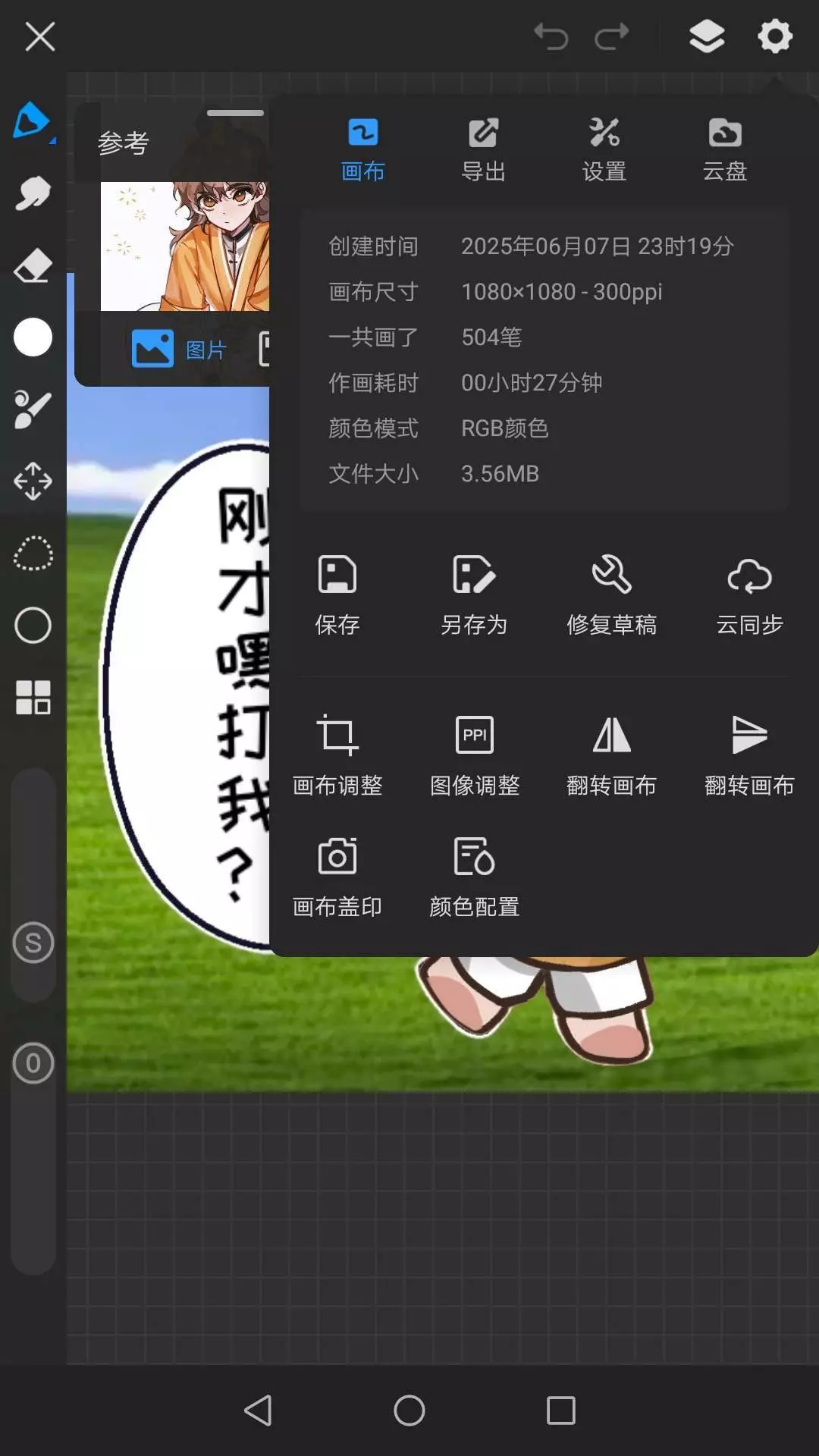The image size is (819, 1456).
Task: Open the white color swatch
Action: click(33, 337)
